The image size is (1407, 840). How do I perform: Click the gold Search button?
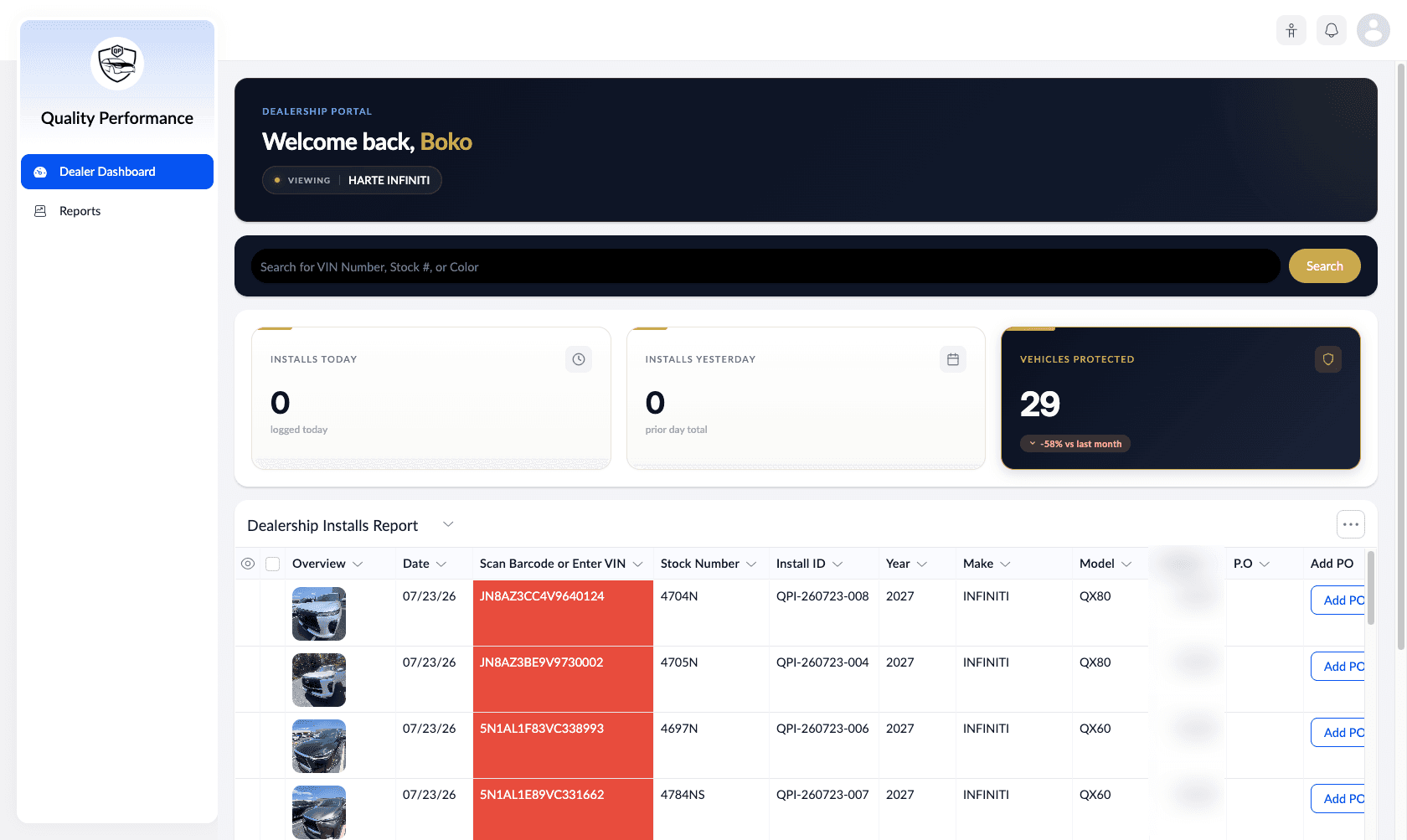click(1324, 266)
